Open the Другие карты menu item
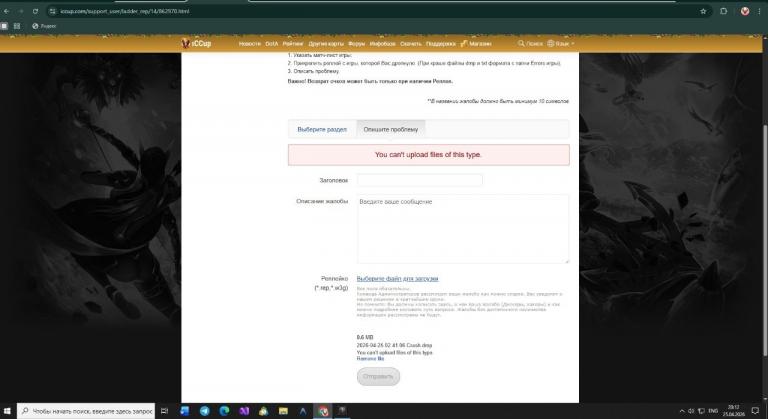768x419 pixels. pos(326,44)
